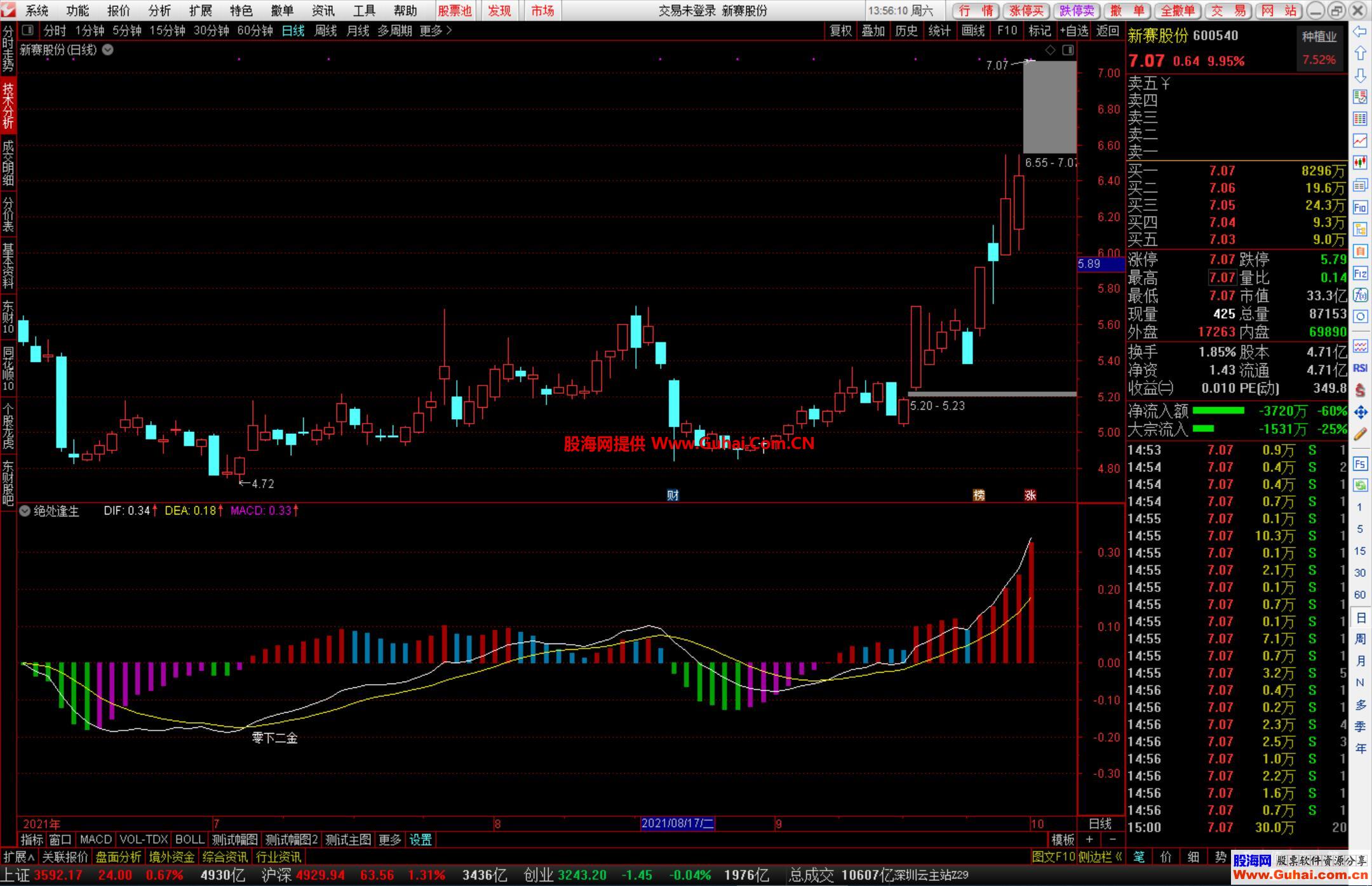Click the 涨 marker below the candlesticks
This screenshot has width=1372, height=886.
(1030, 495)
